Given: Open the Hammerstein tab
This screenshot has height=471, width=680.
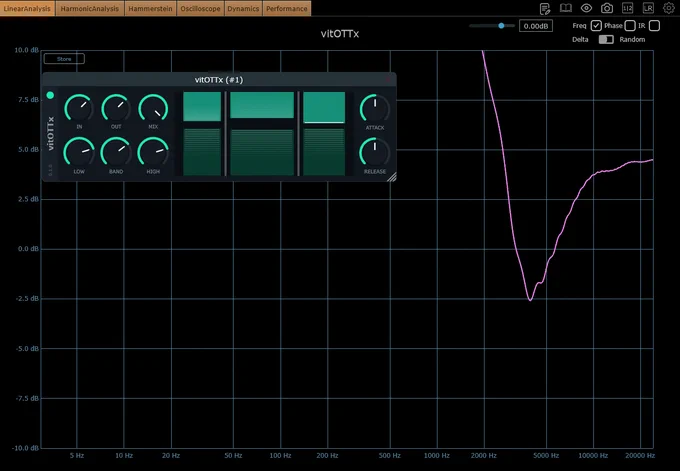Looking at the screenshot, I should point(150,8).
